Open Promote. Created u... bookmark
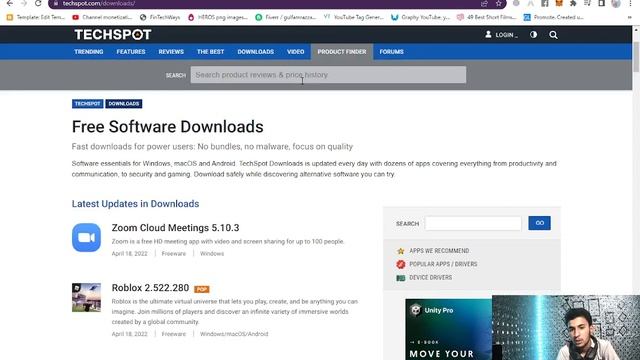The height and width of the screenshot is (360, 640). click(x=553, y=17)
